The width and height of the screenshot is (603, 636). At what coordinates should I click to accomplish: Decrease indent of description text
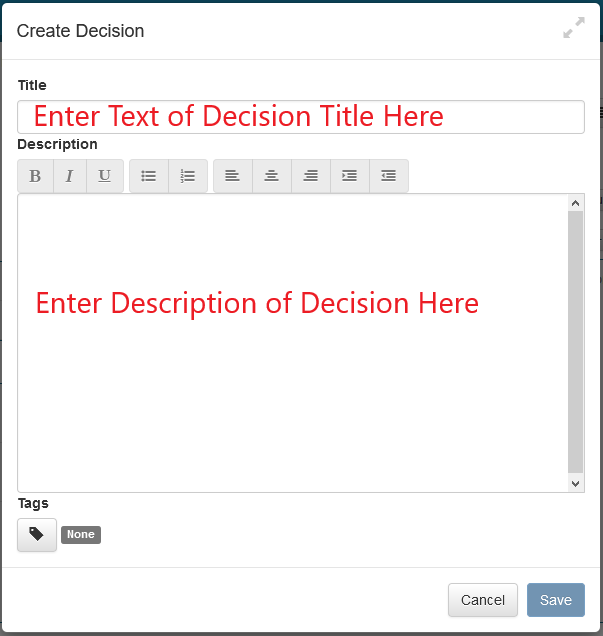(388, 176)
